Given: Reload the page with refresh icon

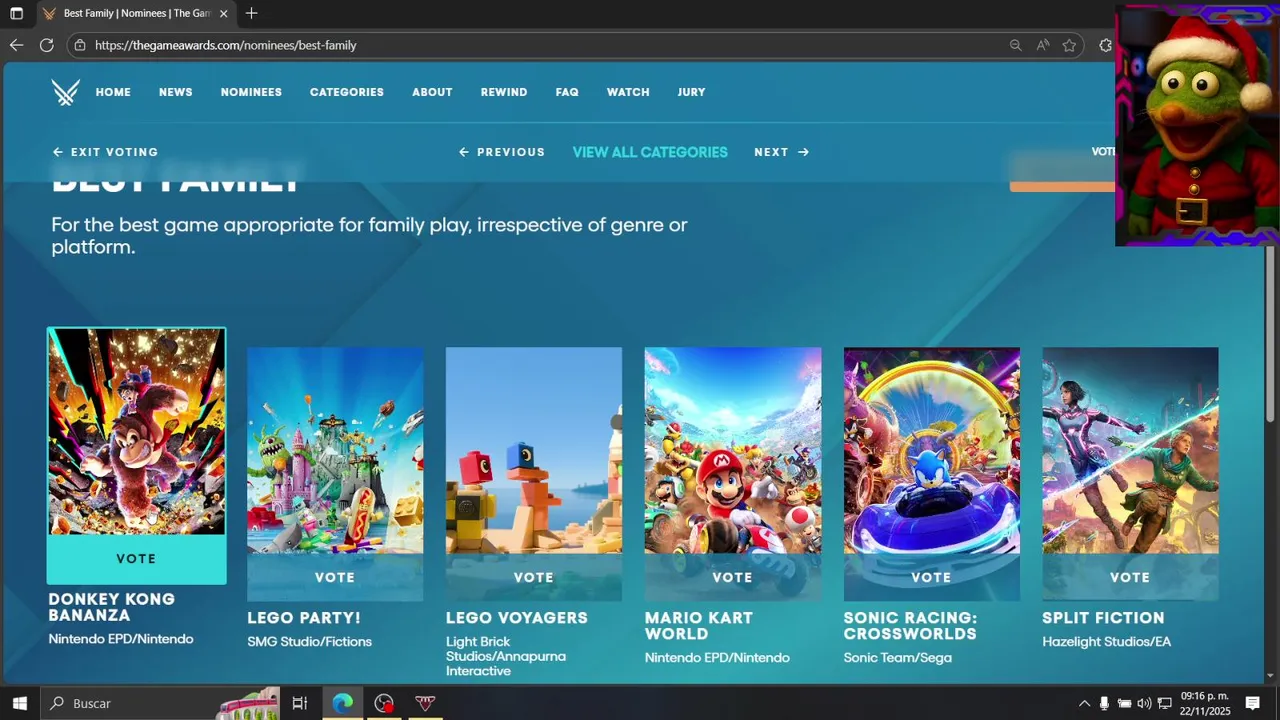Looking at the screenshot, I should point(46,45).
